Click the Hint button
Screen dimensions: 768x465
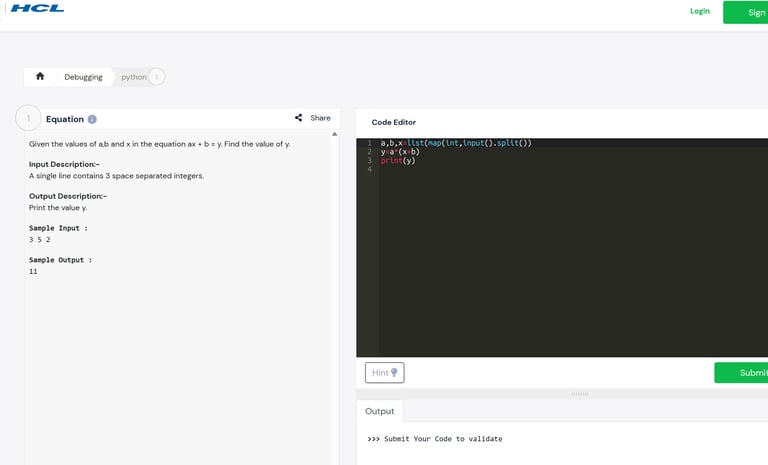tap(384, 372)
